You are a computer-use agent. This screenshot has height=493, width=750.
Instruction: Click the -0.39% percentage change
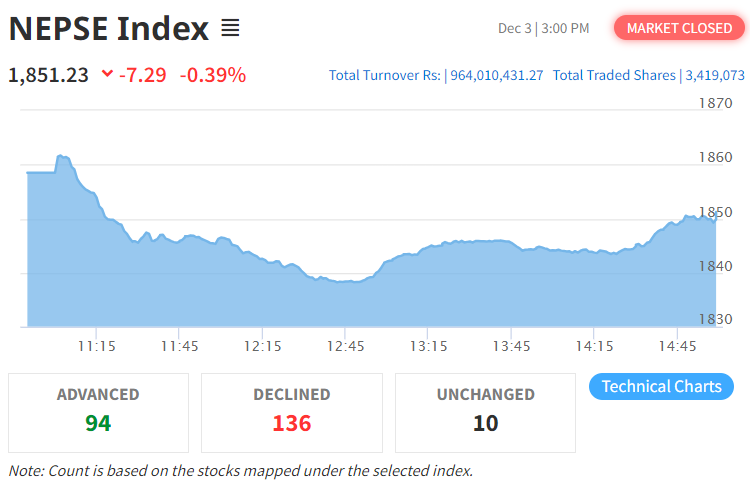[212, 75]
